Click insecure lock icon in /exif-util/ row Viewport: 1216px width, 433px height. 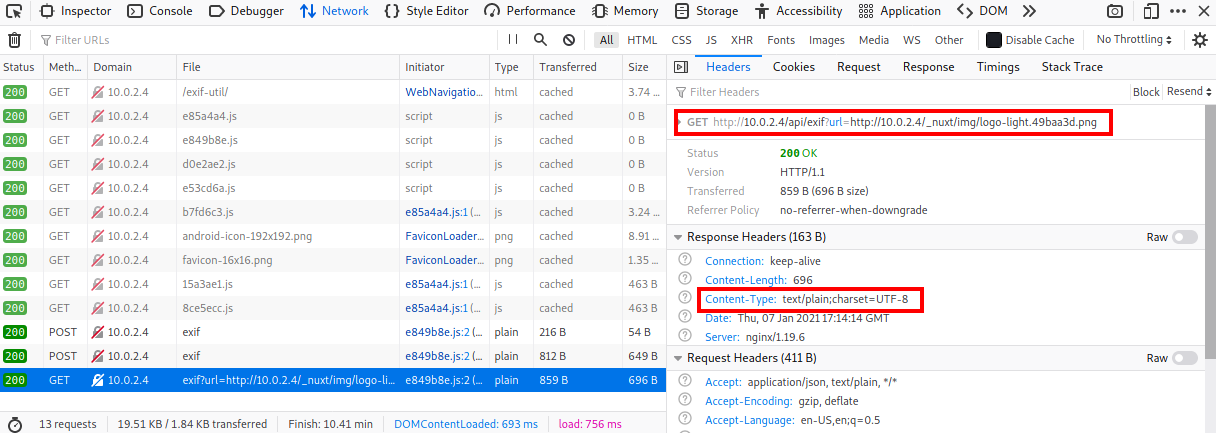pos(98,92)
